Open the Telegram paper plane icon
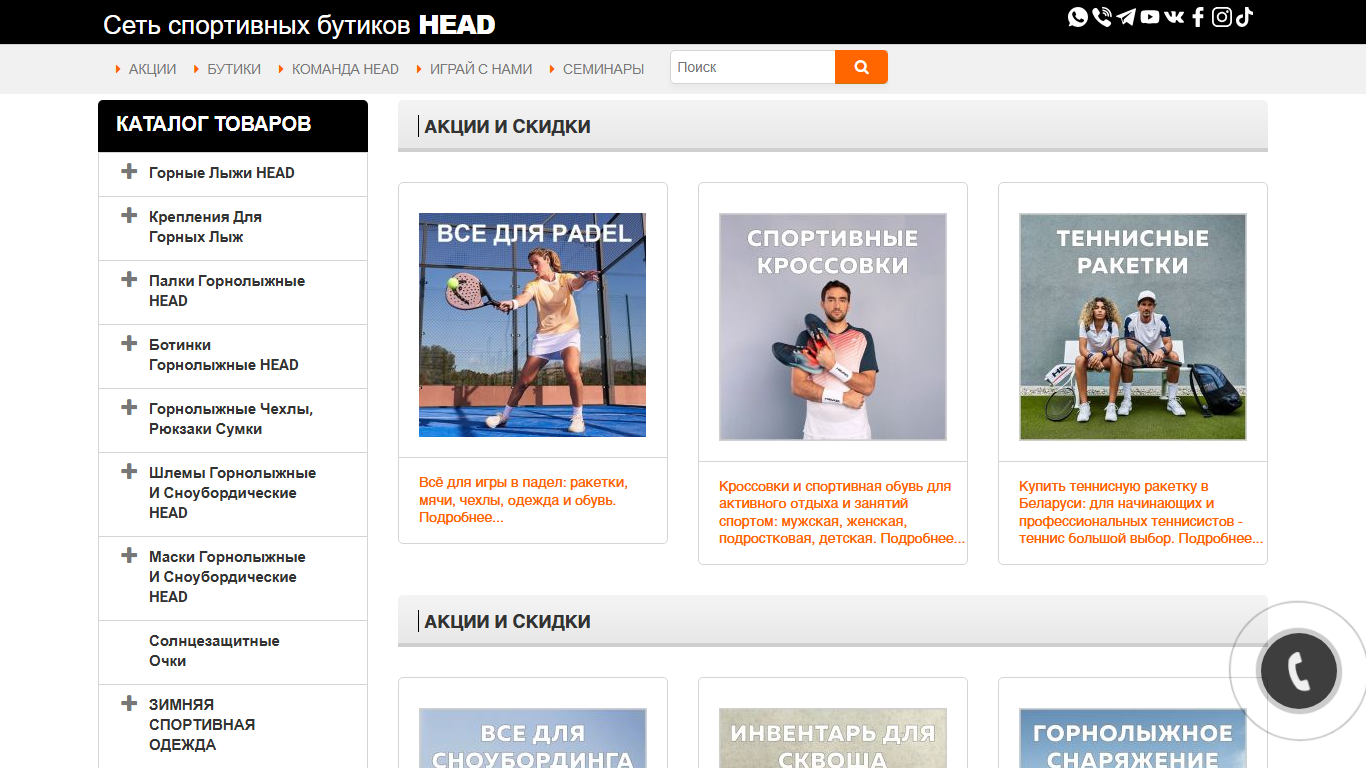This screenshot has width=1366, height=768. 1126,17
